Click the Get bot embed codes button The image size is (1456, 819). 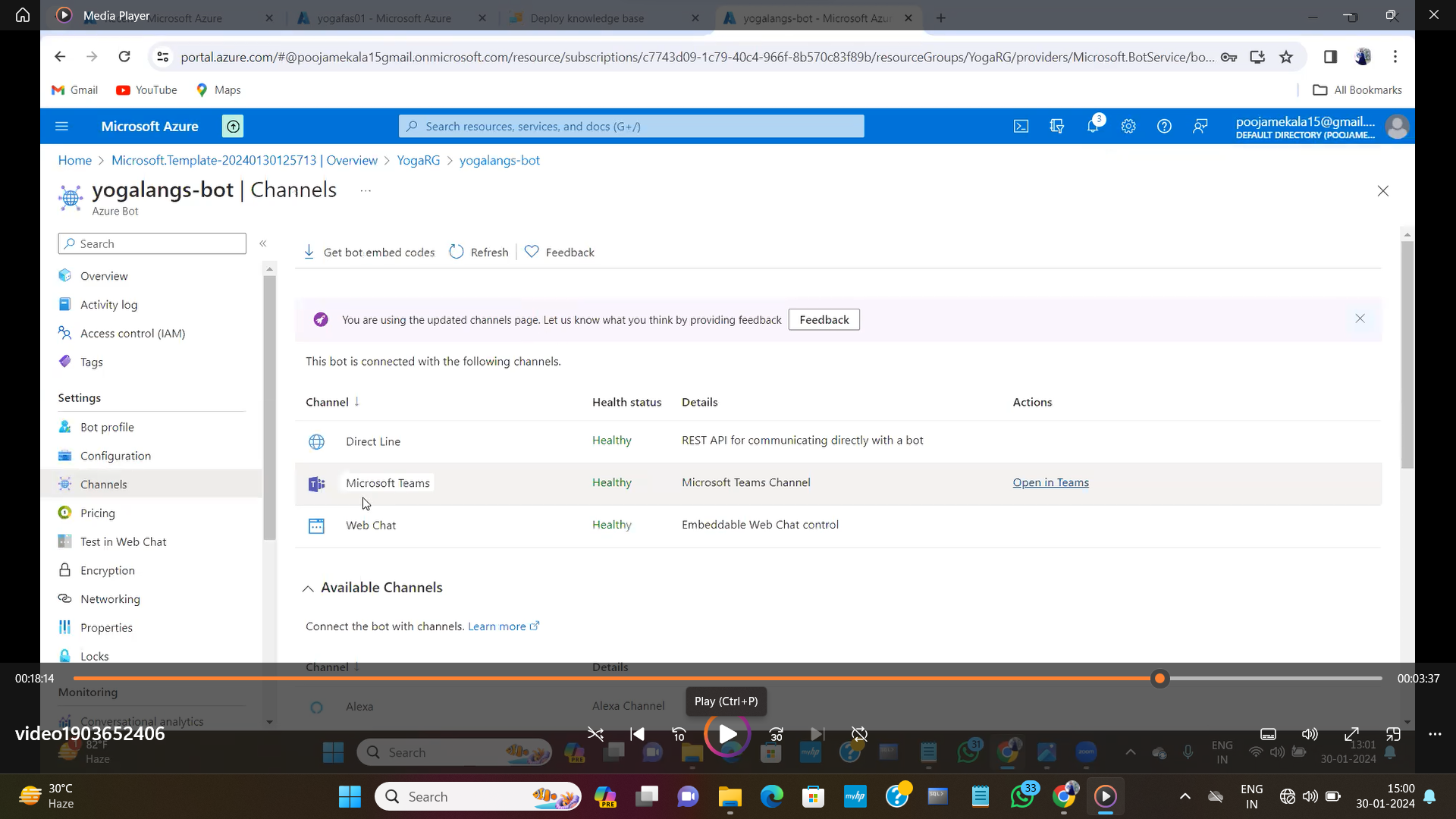point(371,253)
